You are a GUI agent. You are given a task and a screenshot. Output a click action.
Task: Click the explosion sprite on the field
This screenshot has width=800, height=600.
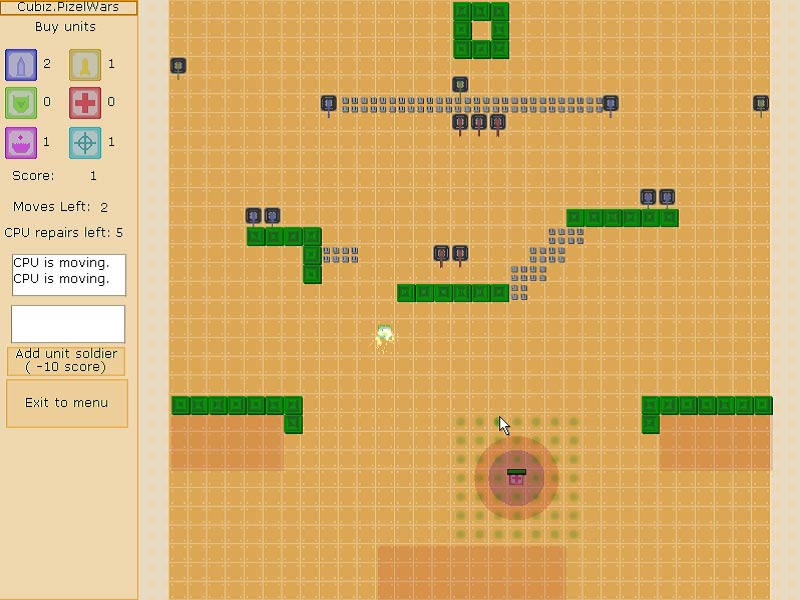[x=384, y=337]
